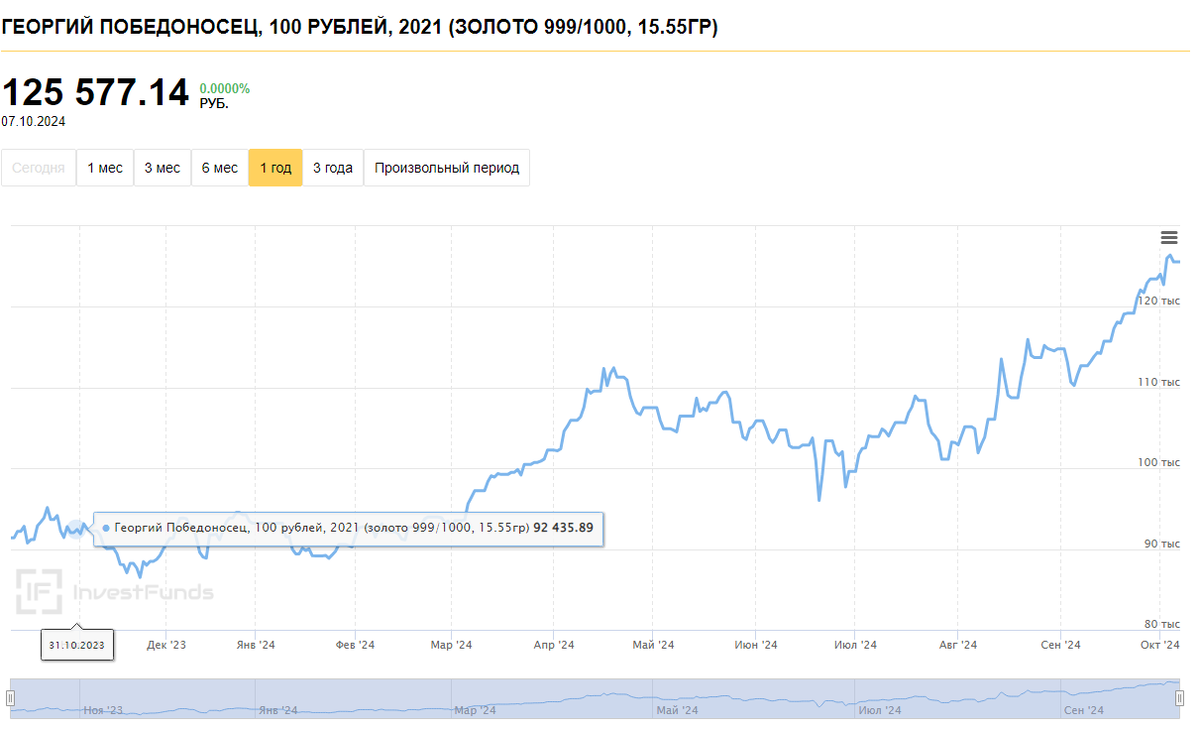Select the Сегодня period option
Image resolution: width=1200 pixels, height=729 pixels.
38,167
